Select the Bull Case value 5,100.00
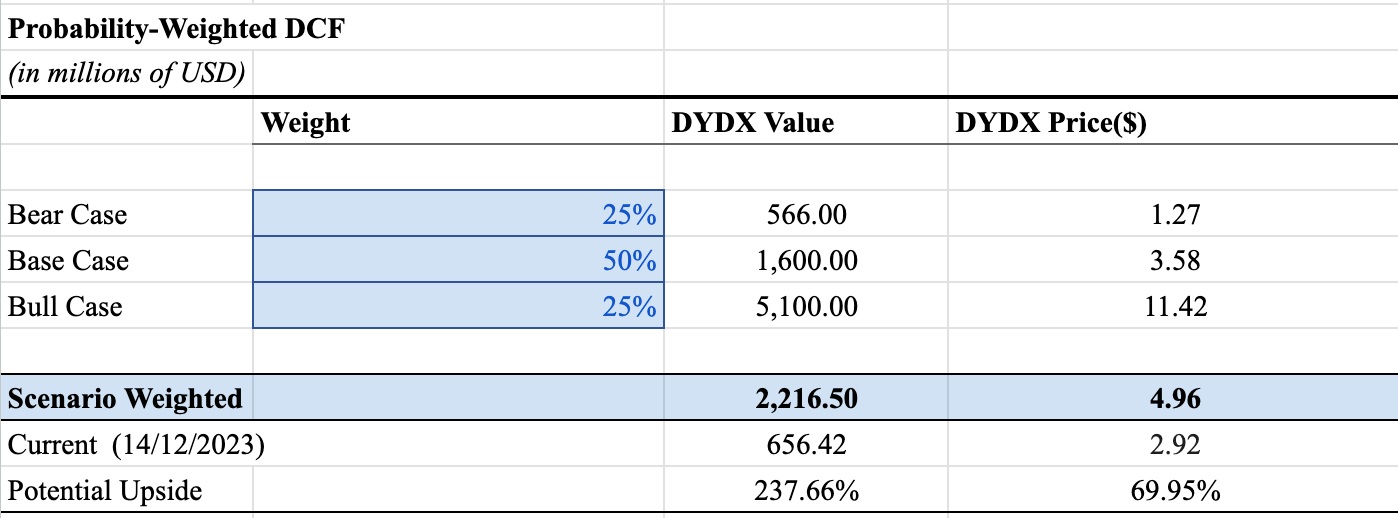1398x518 pixels. click(x=806, y=306)
